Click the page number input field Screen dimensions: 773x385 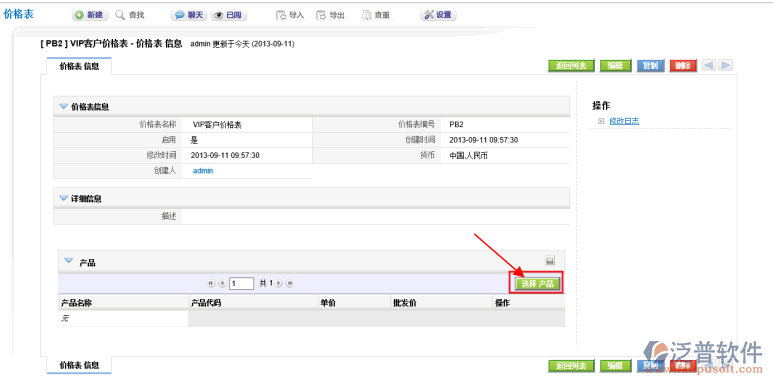(242, 283)
